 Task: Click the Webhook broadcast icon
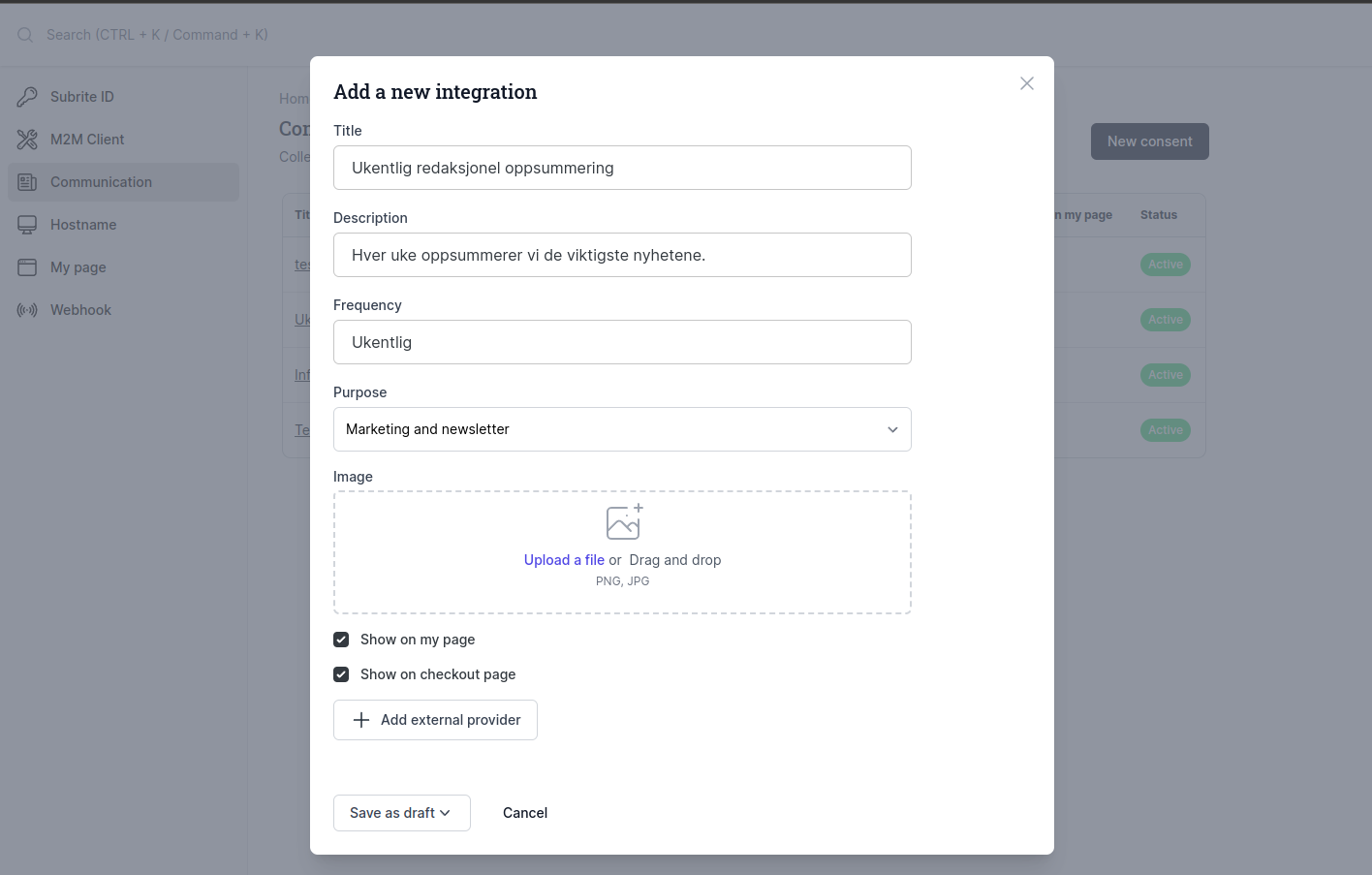[27, 310]
